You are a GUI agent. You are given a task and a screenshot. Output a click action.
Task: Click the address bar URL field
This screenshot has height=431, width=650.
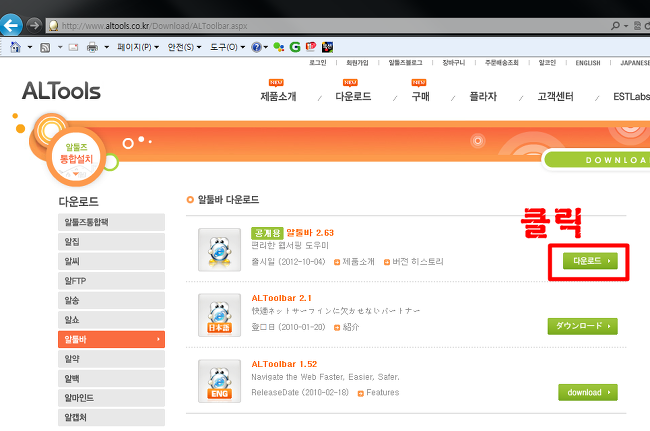(327, 26)
